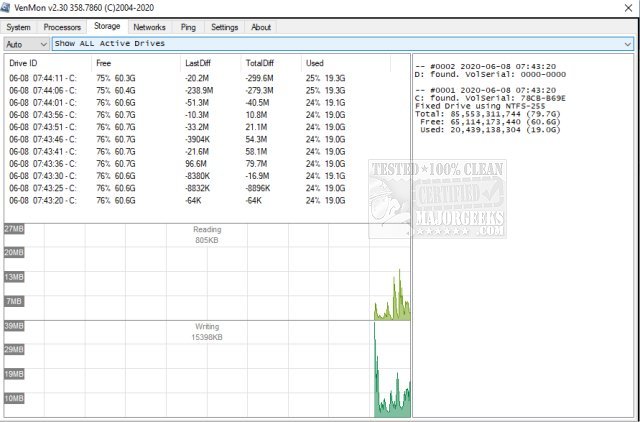This screenshot has width=640, height=422.
Task: Click the #0002 log entry line
Action: tap(485, 67)
